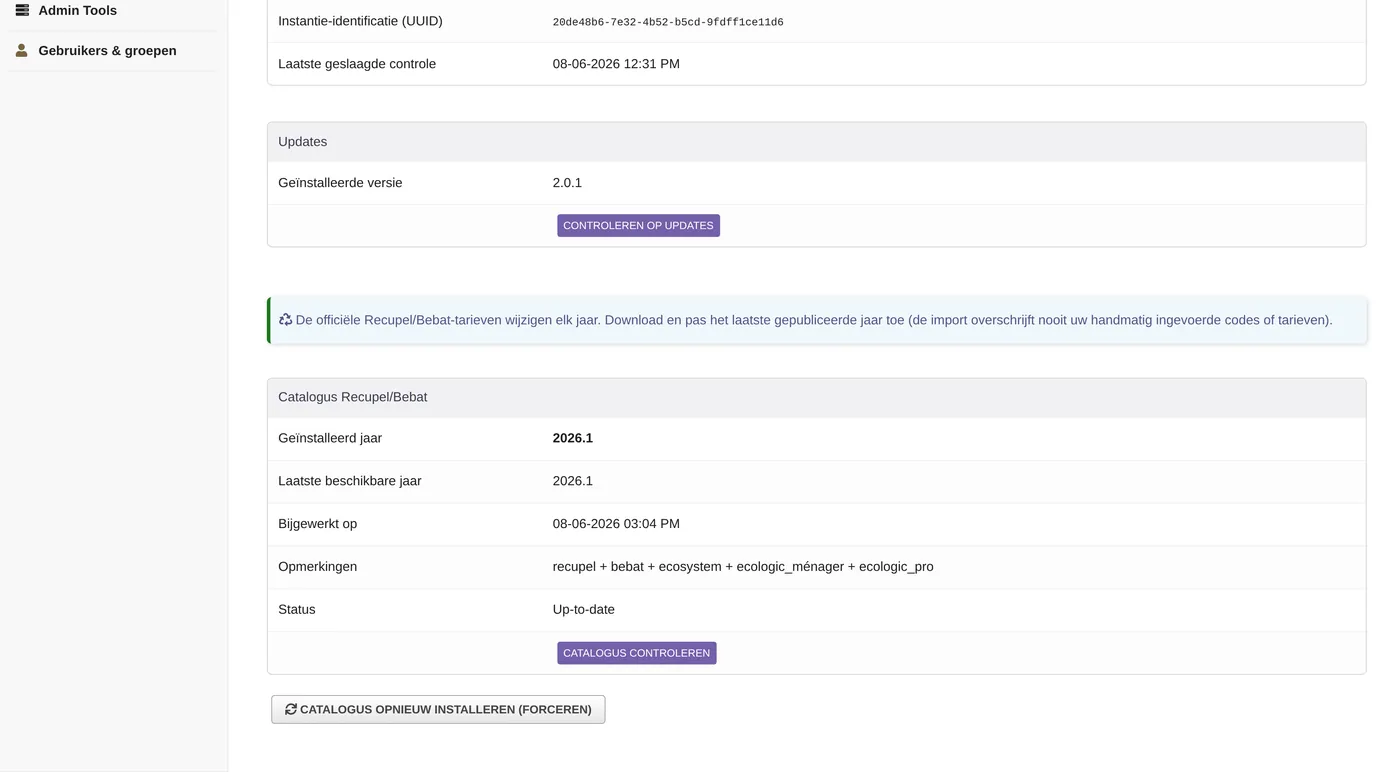Click the Laatste beschikbare jaar label
The width and height of the screenshot is (1400, 772).
349,481
